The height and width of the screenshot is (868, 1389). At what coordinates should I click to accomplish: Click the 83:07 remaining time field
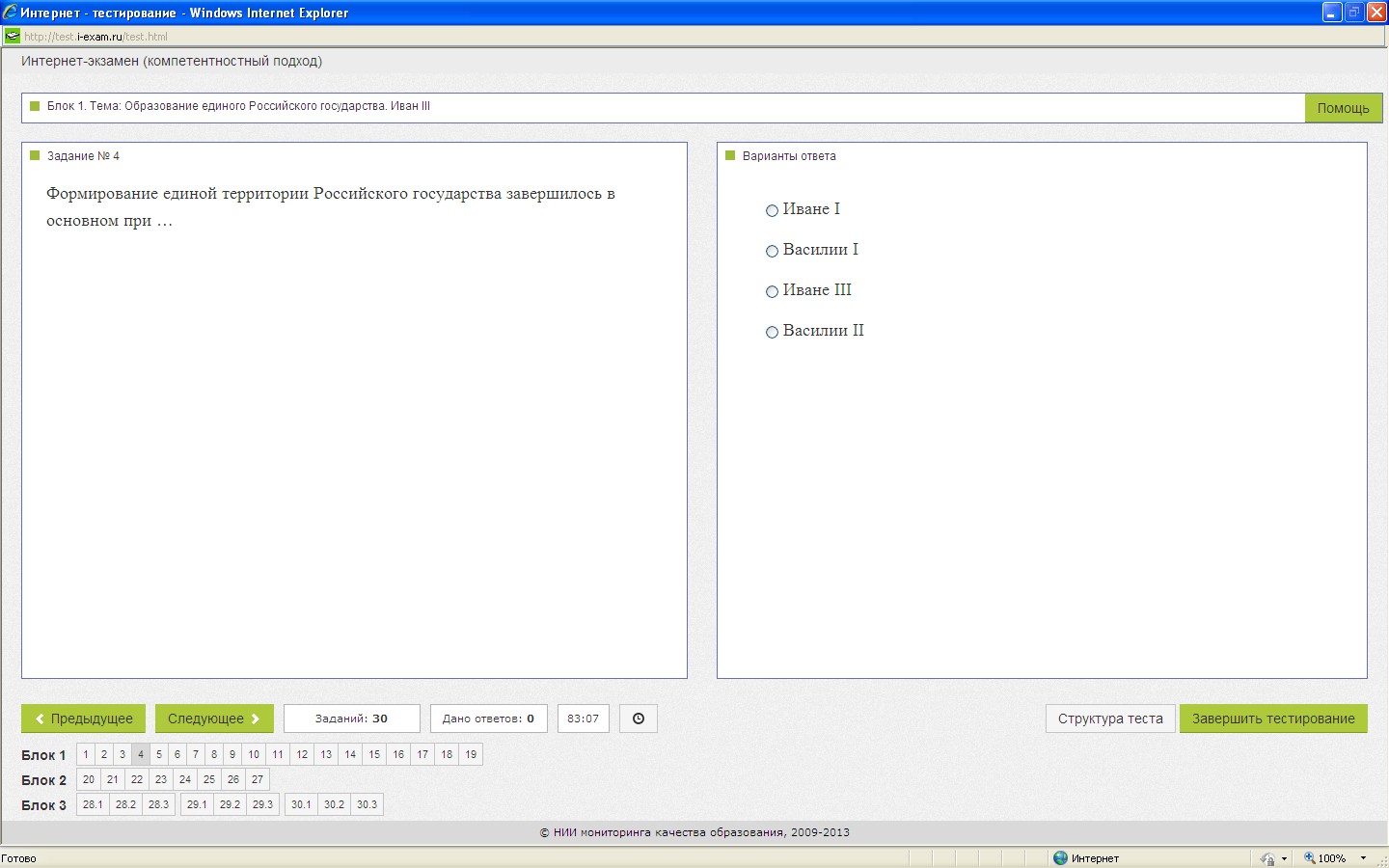(583, 719)
